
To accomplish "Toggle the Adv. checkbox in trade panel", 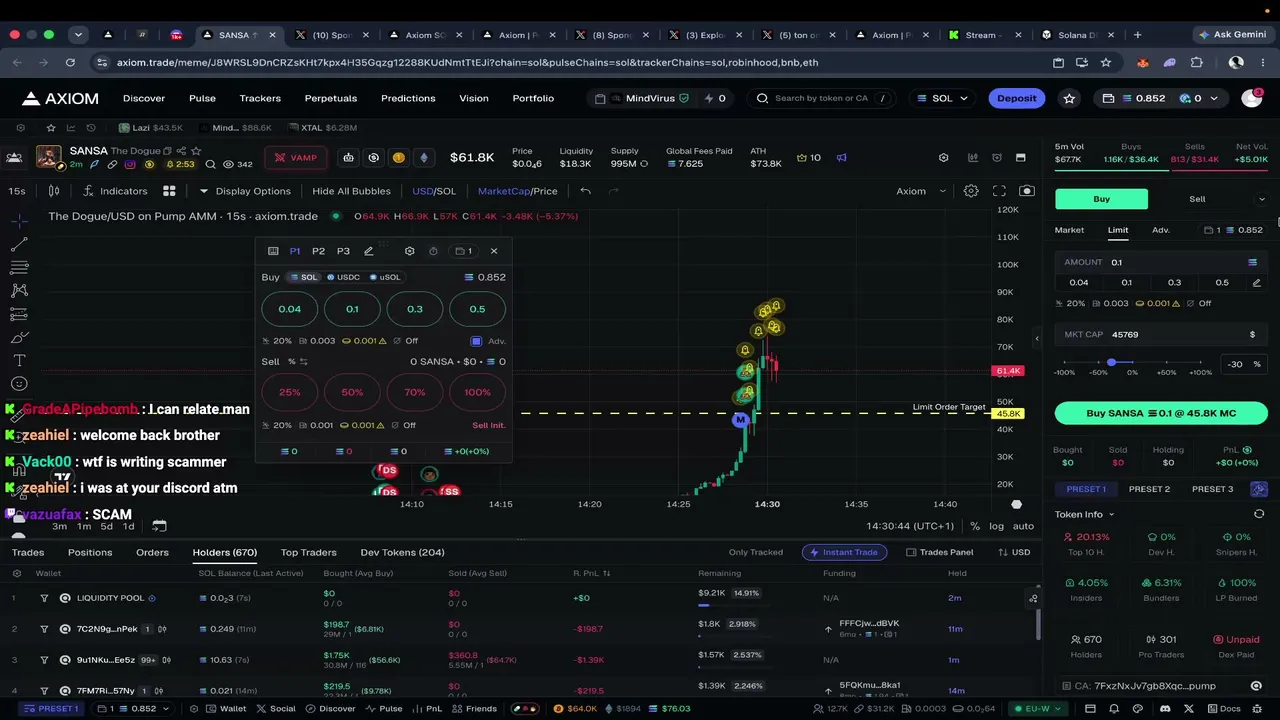I will 476,341.
